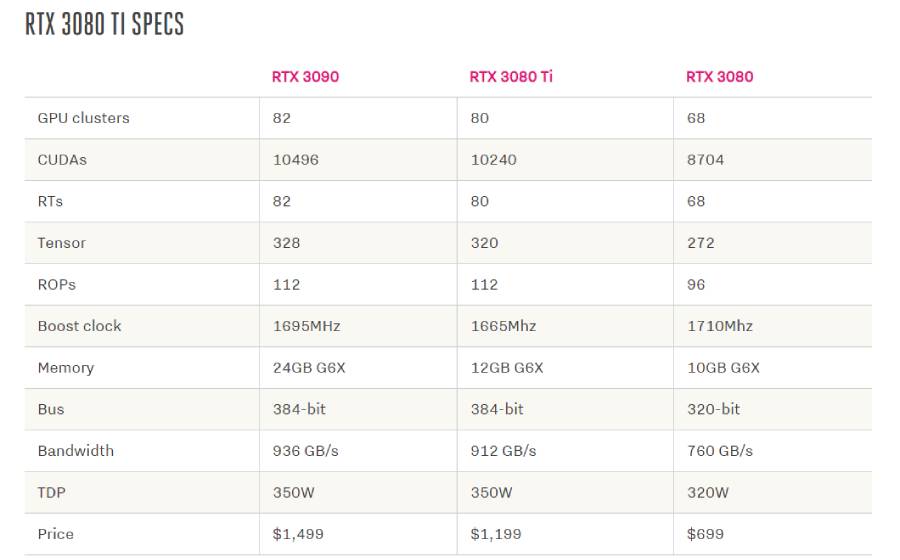Select the ROPs row label
Screen dimensions: 900x560
(56, 285)
